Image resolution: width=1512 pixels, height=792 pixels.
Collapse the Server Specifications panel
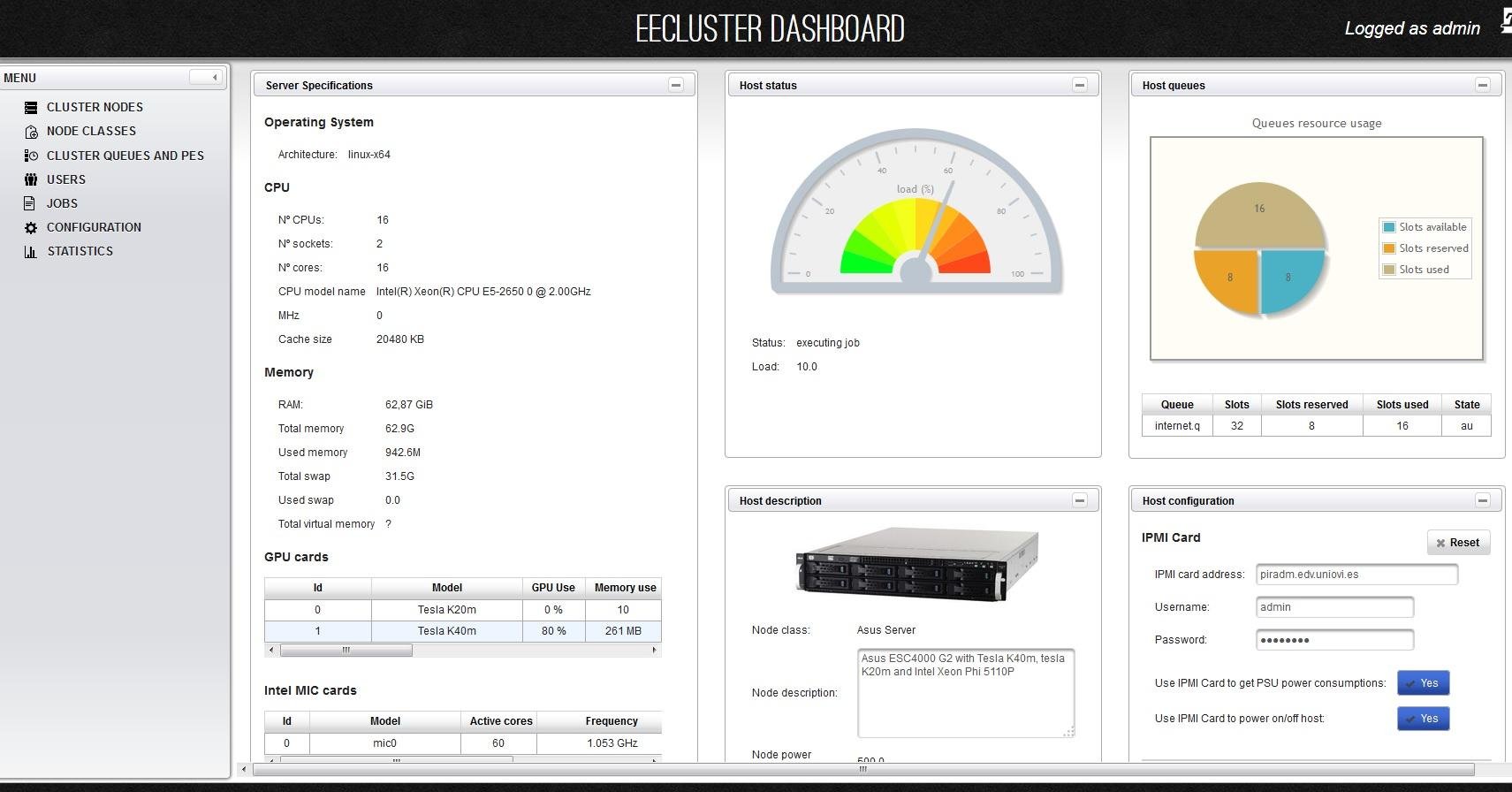(676, 85)
